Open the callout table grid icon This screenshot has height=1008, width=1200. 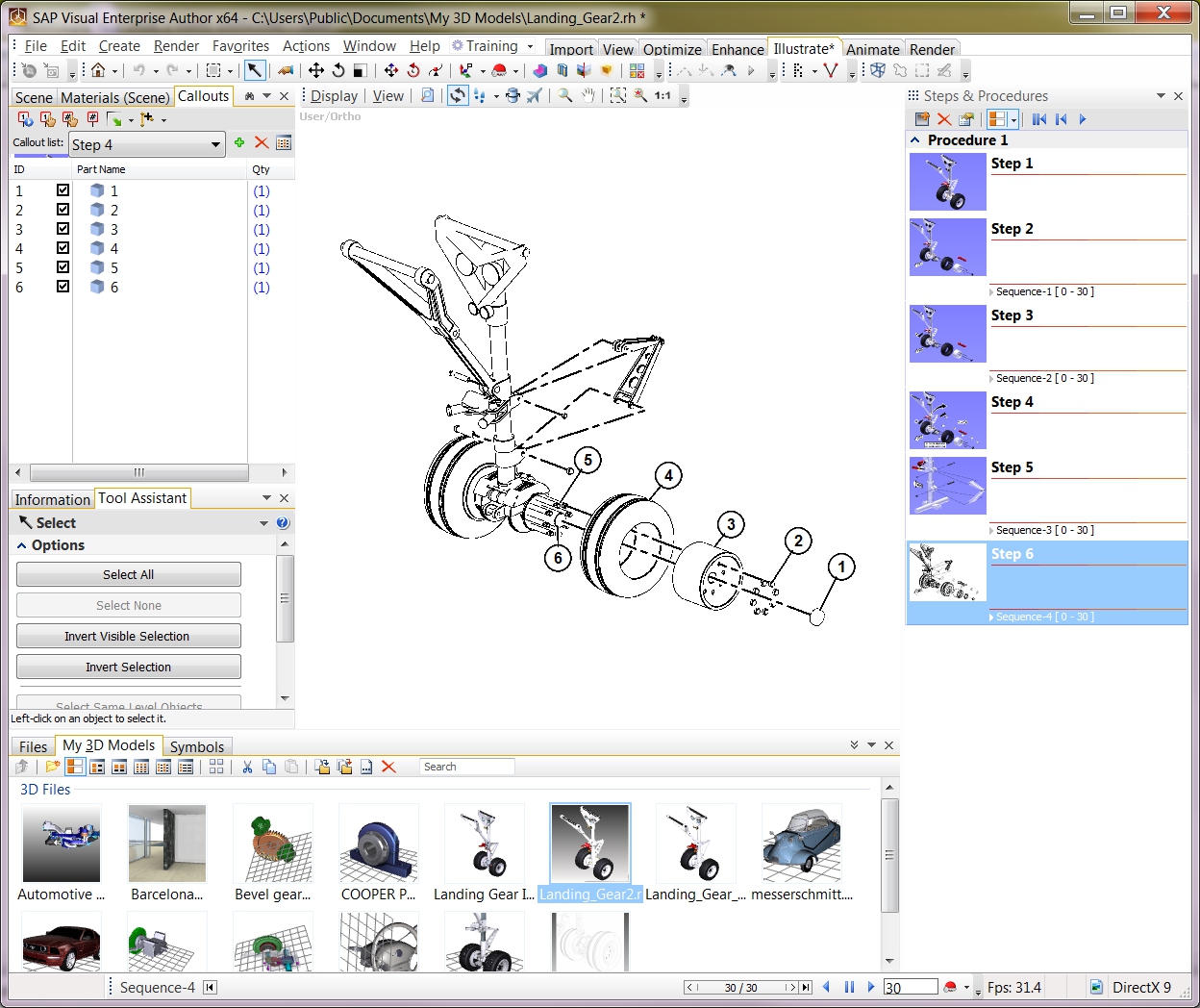point(284,142)
